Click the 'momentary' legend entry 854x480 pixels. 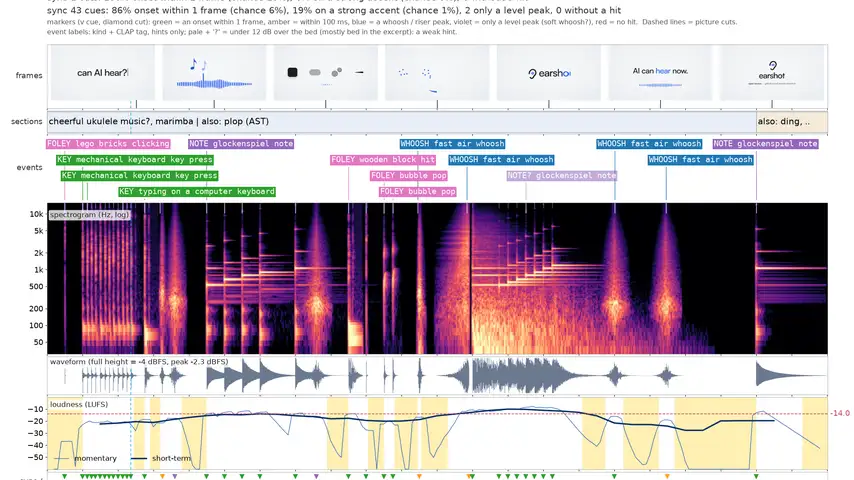click(86, 458)
